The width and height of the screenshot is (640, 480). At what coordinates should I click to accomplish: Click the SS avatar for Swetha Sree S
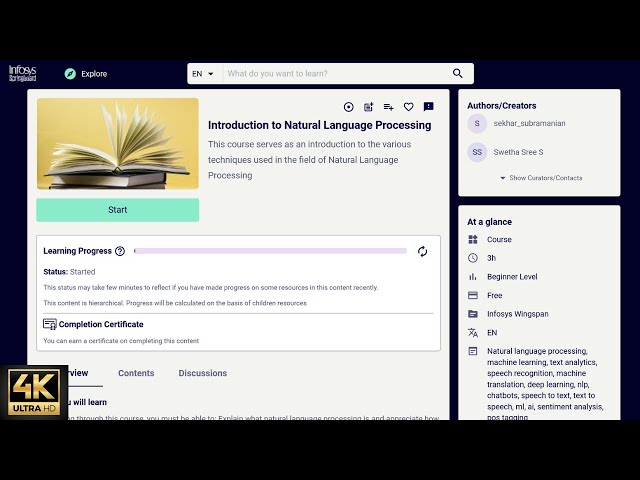(x=477, y=152)
